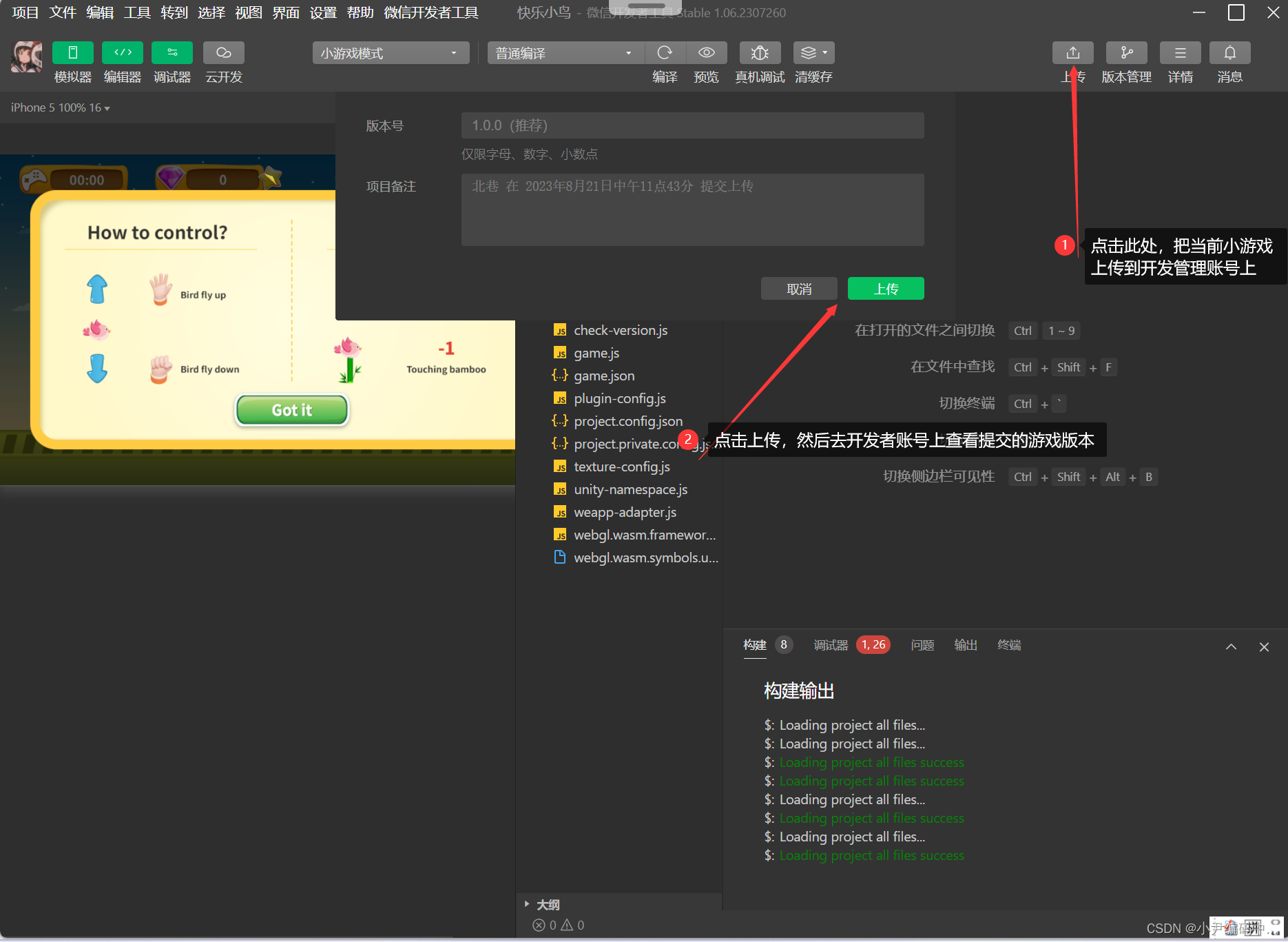Switch to the 构建 build tab
This screenshot has width=1288, height=942.
tap(755, 645)
